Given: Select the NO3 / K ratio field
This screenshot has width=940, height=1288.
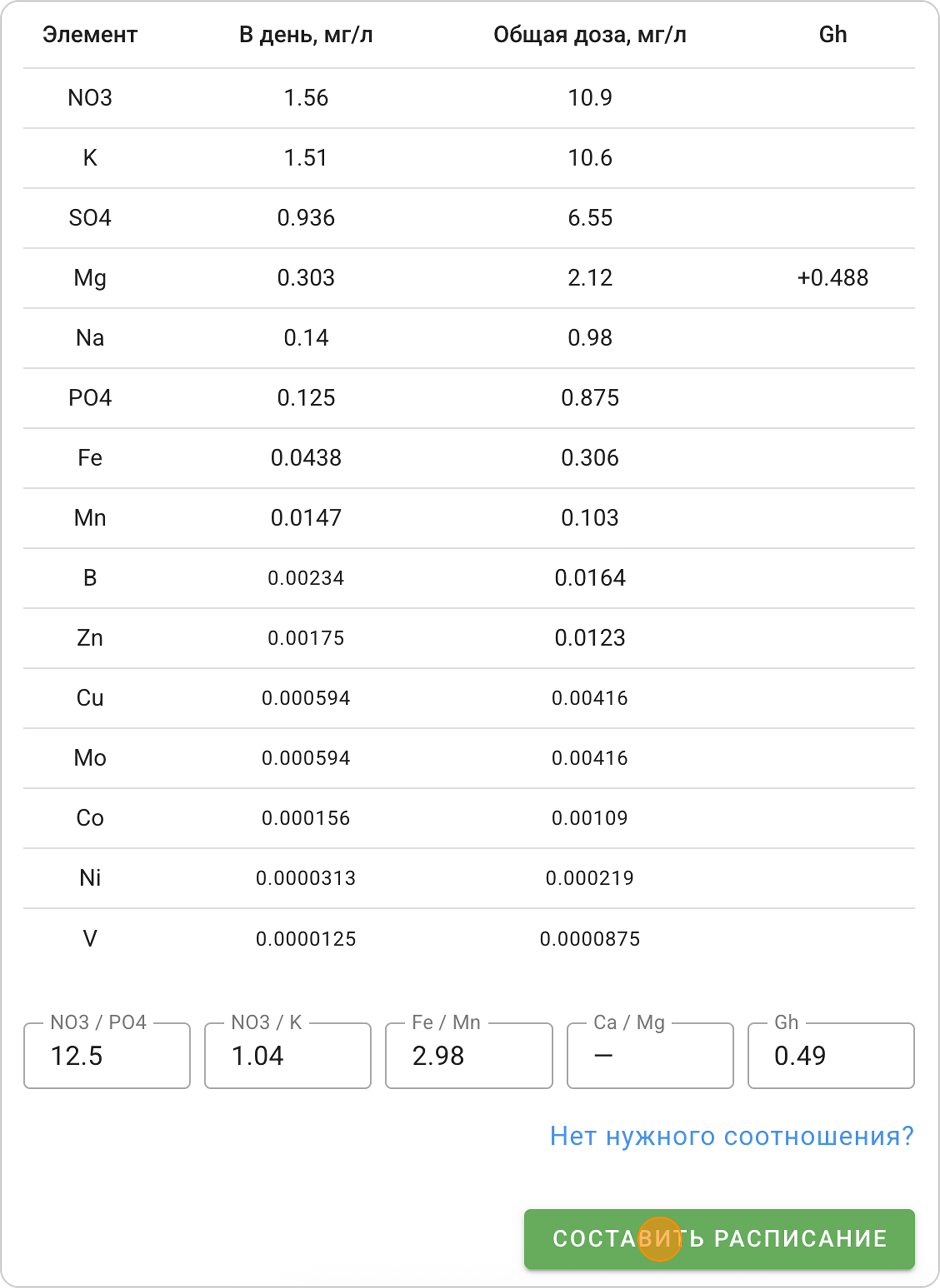Looking at the screenshot, I should pos(288,1056).
